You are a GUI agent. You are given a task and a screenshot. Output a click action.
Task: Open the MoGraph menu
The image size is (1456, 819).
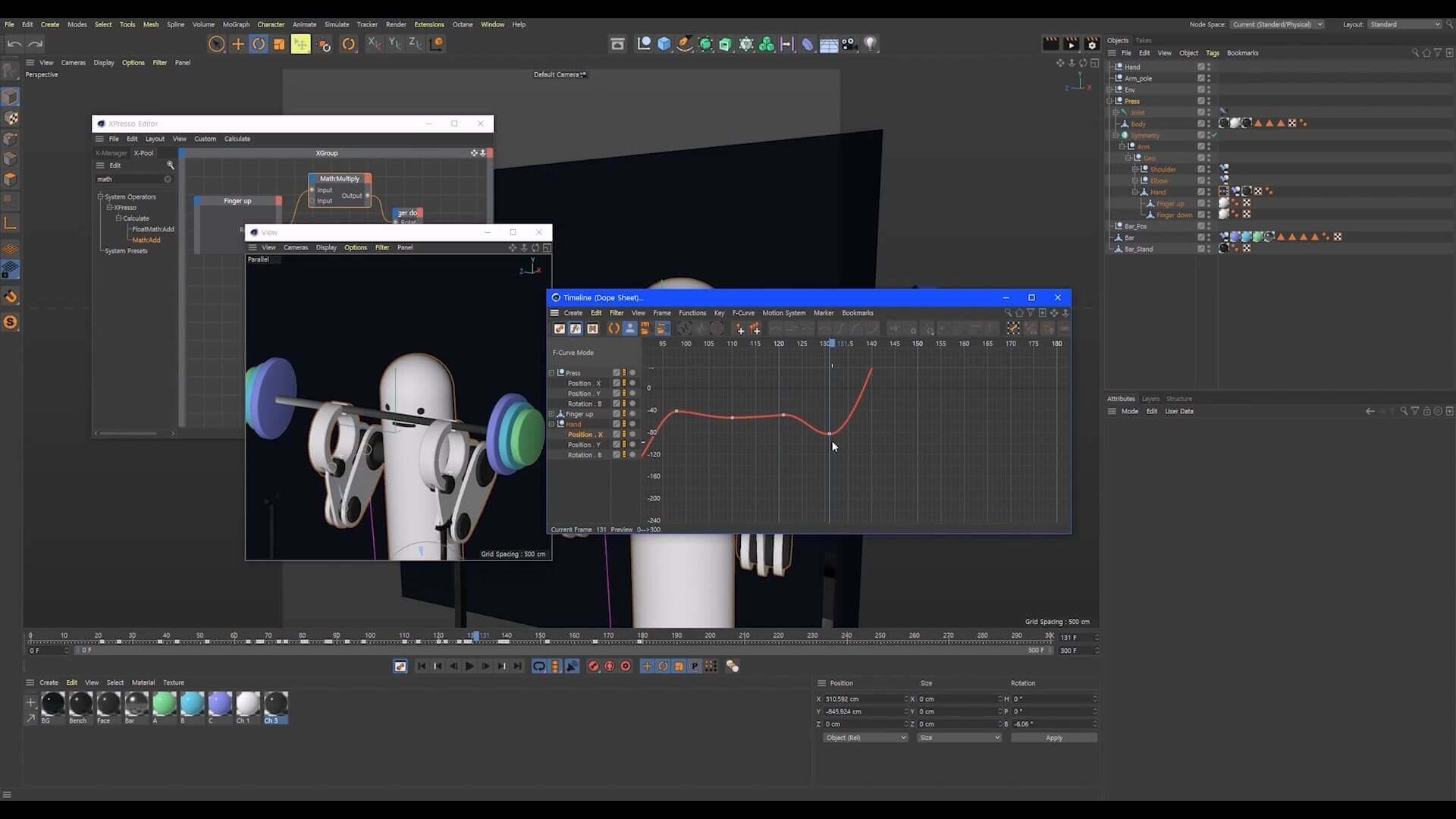[x=236, y=24]
